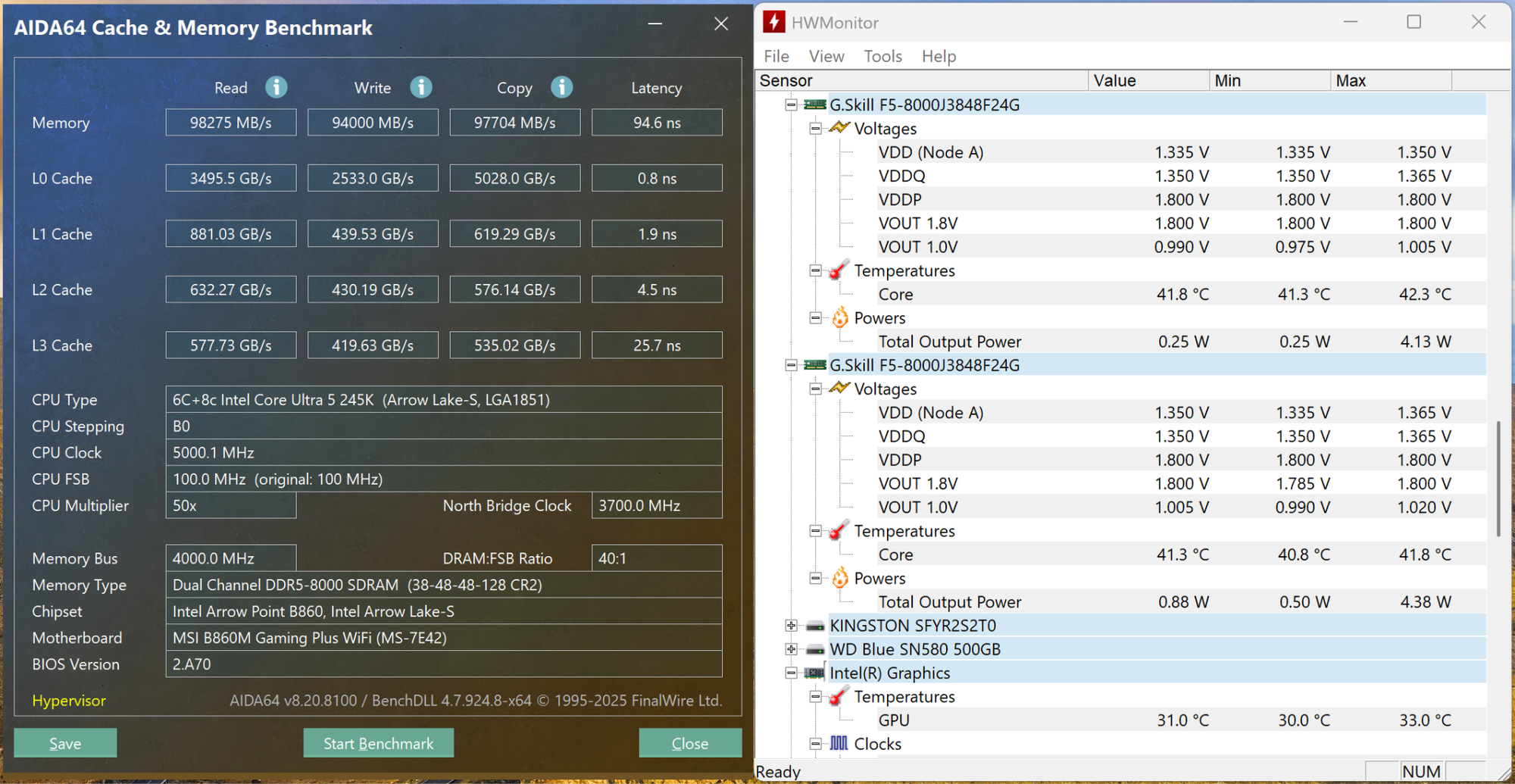Collapse the second G.Skill module's Voltages group
This screenshot has width=1515, height=784.
point(816,389)
